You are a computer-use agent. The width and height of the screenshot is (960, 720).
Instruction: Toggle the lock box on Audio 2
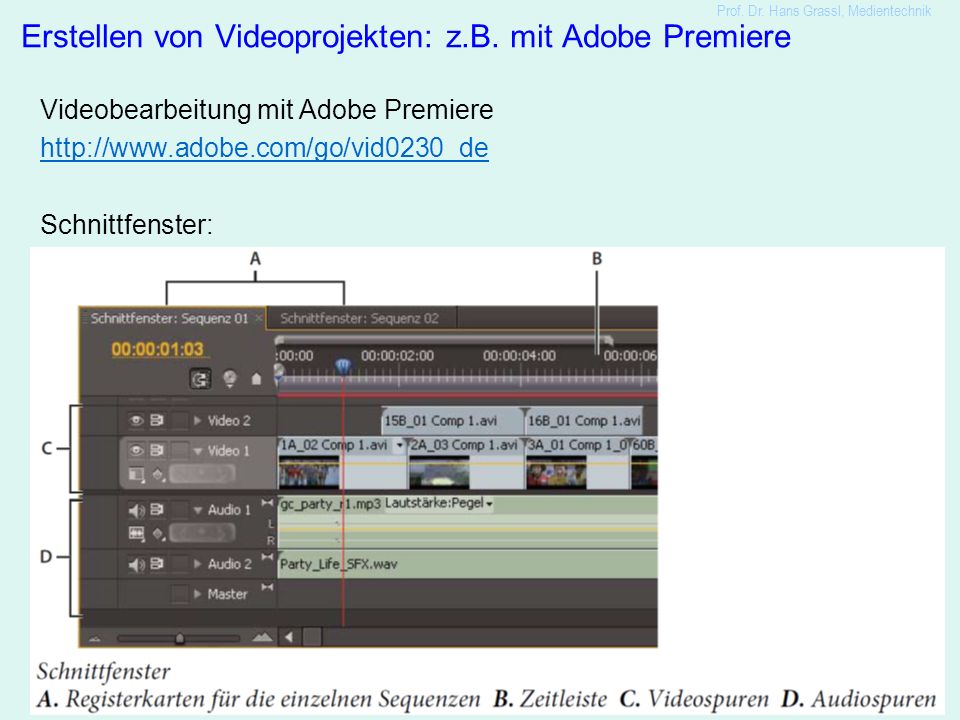179,563
